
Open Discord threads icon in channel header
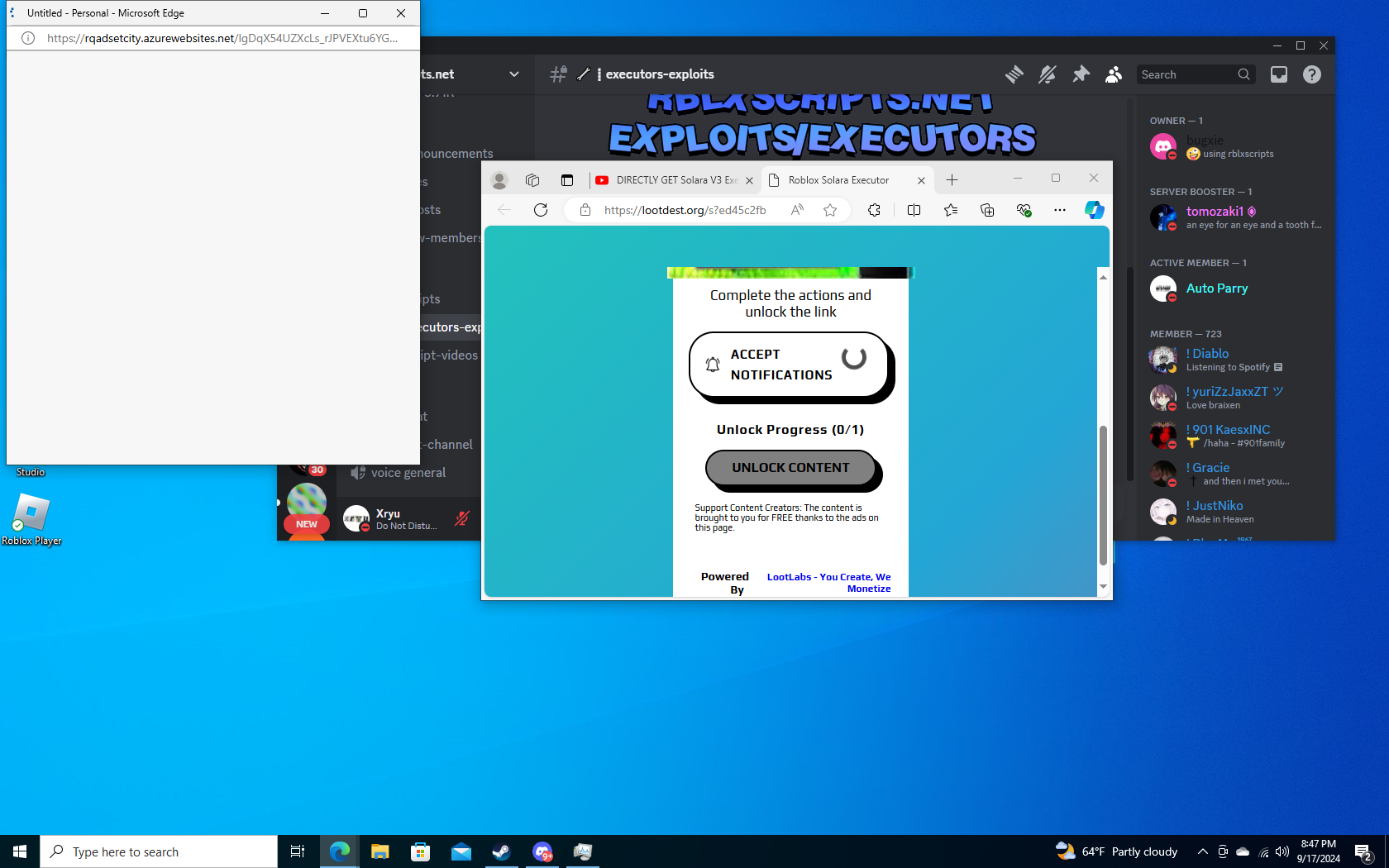click(x=1014, y=74)
